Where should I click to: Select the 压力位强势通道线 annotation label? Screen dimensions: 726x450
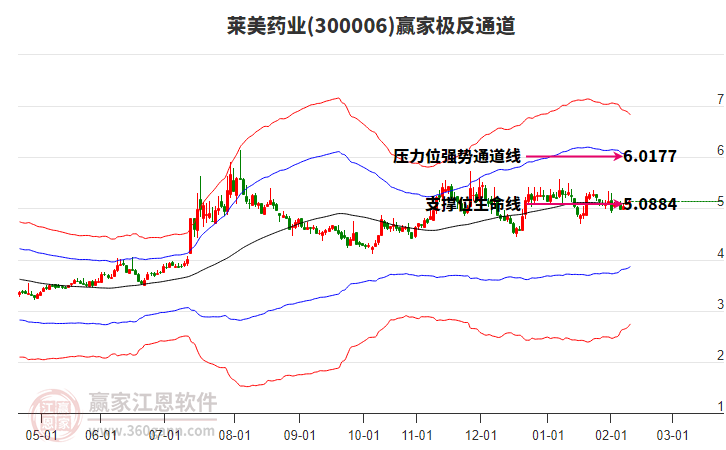457,156
